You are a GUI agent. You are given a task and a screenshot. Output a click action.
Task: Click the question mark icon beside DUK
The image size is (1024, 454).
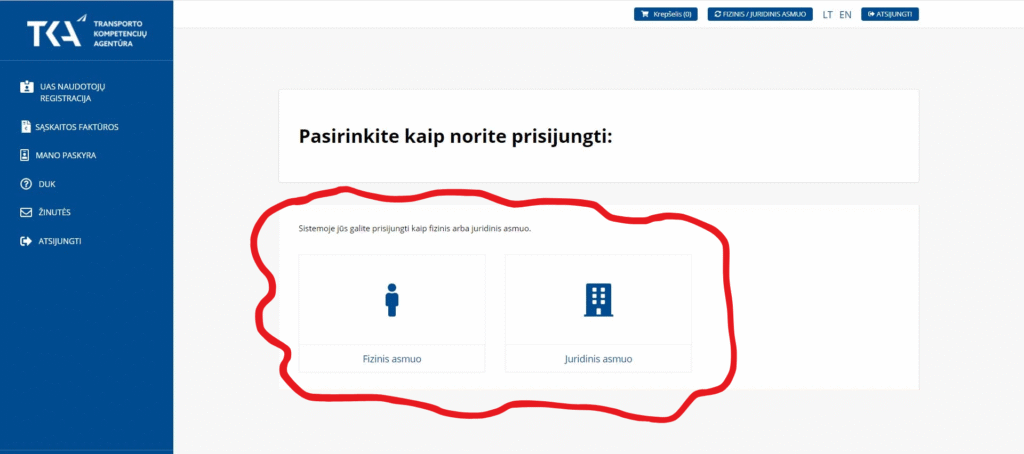click(26, 185)
